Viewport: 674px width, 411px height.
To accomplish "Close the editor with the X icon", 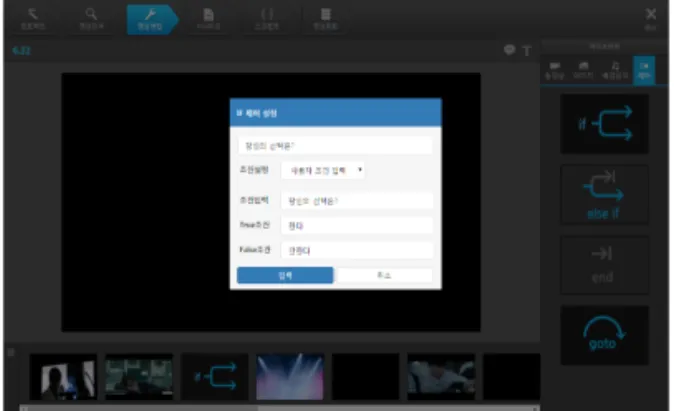I will 651,15.
